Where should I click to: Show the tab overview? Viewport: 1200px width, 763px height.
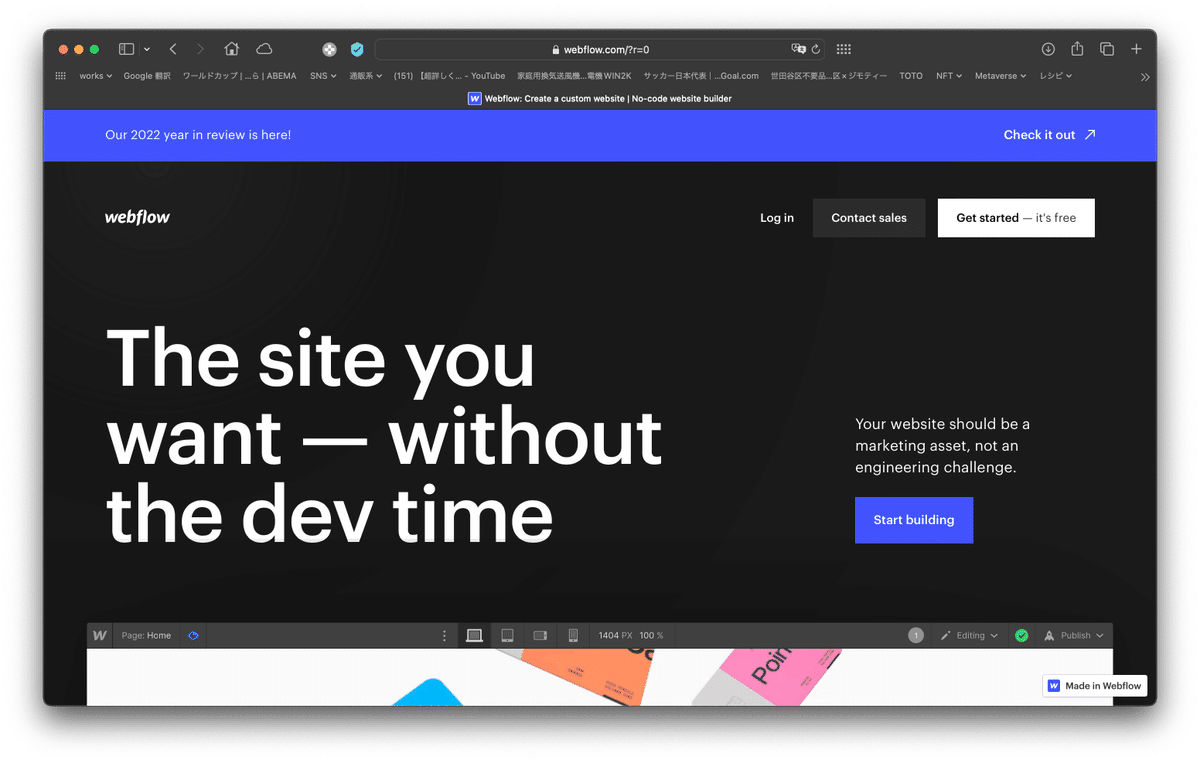(x=1107, y=49)
